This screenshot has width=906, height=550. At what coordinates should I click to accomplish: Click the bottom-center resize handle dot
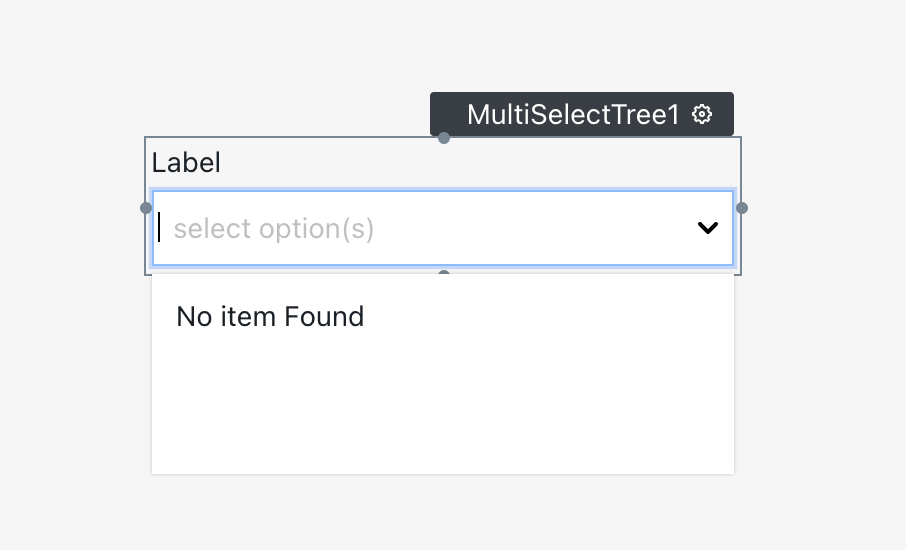[x=444, y=273]
